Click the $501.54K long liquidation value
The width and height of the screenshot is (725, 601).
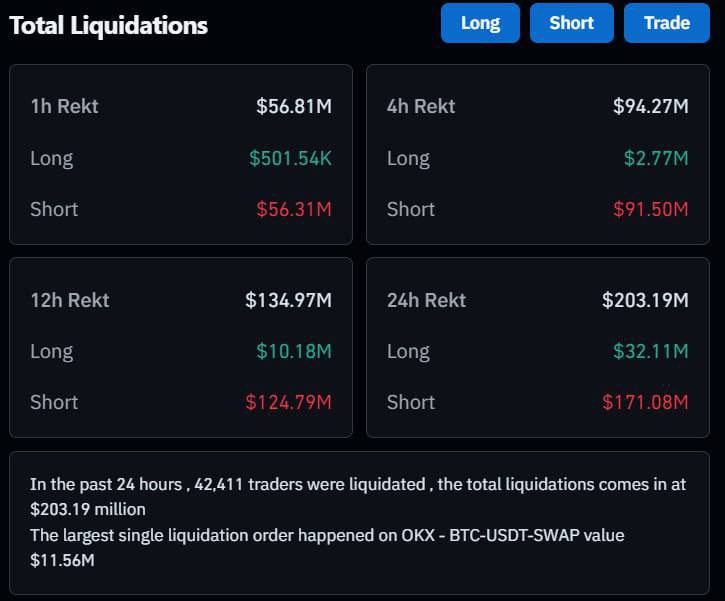coord(290,158)
